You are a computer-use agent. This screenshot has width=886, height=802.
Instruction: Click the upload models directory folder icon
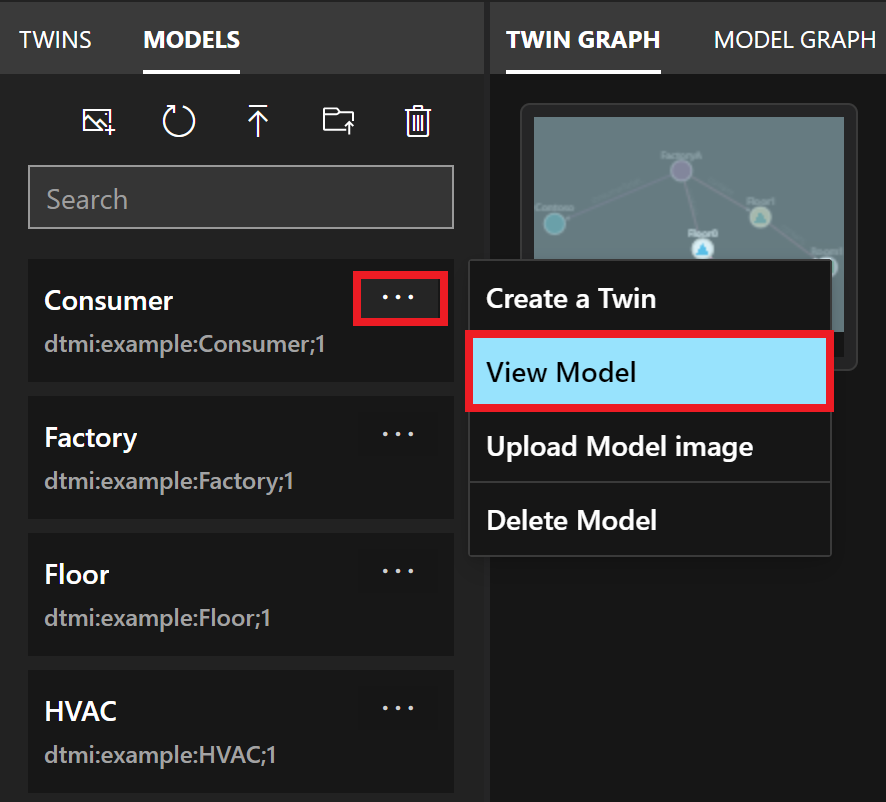[338, 122]
